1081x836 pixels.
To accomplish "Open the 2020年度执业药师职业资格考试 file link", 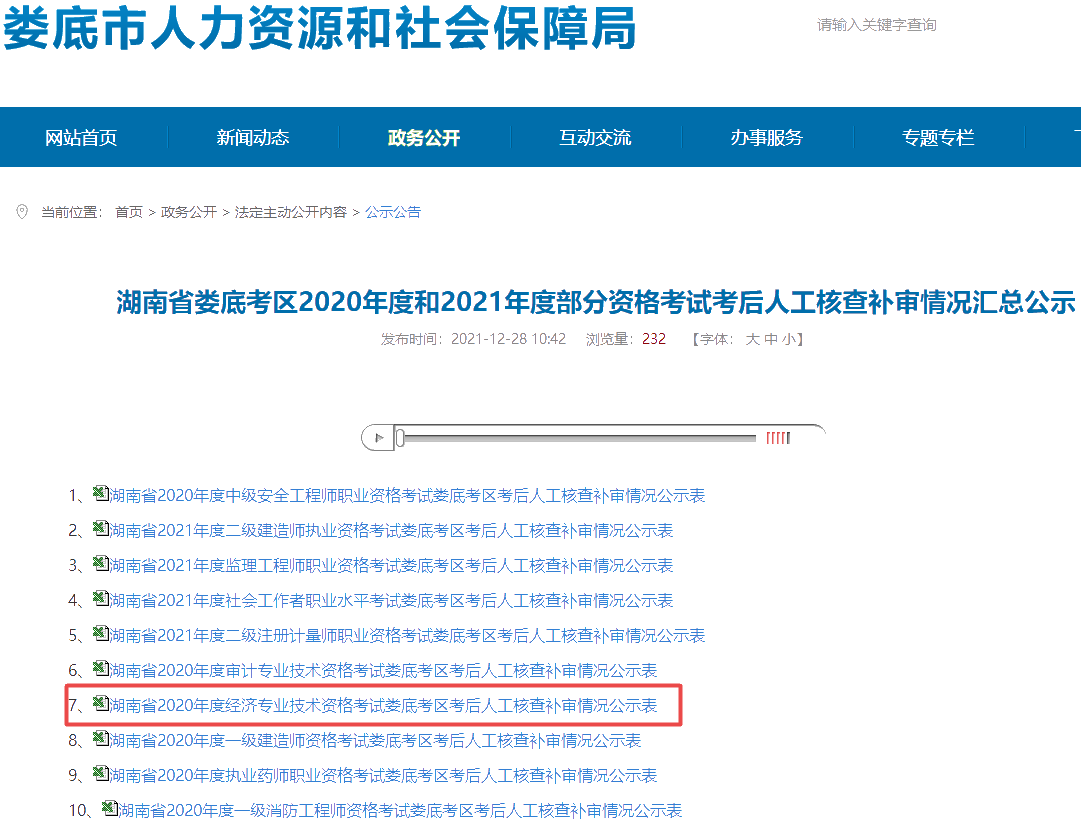I will coord(383,776).
